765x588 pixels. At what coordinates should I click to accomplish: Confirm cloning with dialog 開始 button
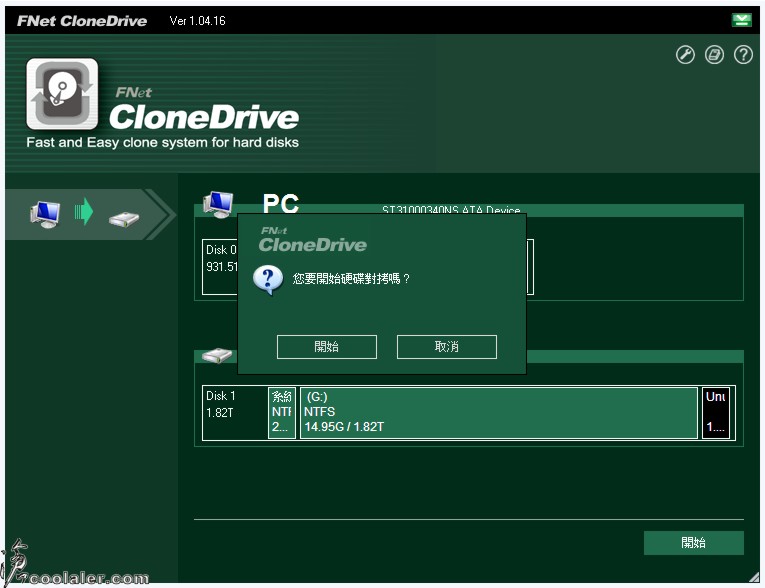pos(326,346)
